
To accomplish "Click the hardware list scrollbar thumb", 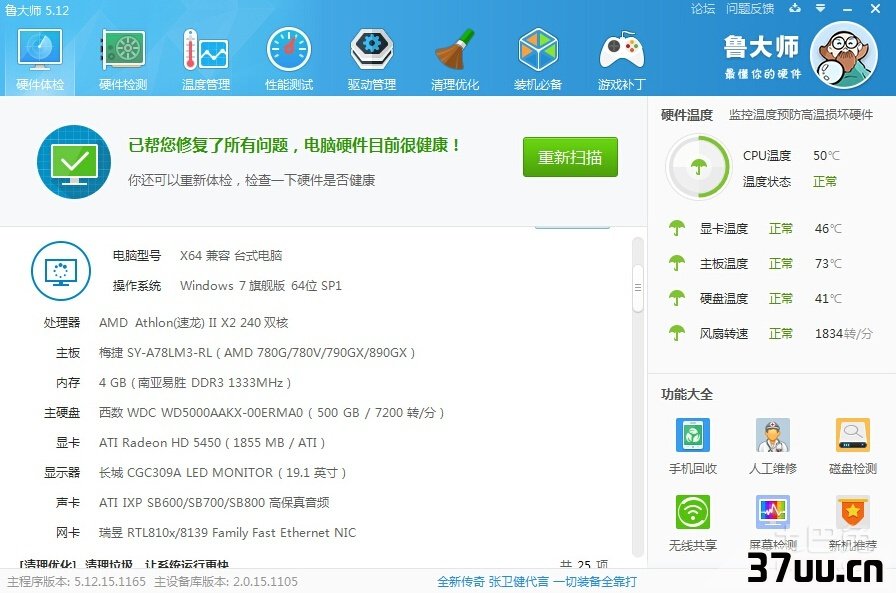I will [638, 288].
